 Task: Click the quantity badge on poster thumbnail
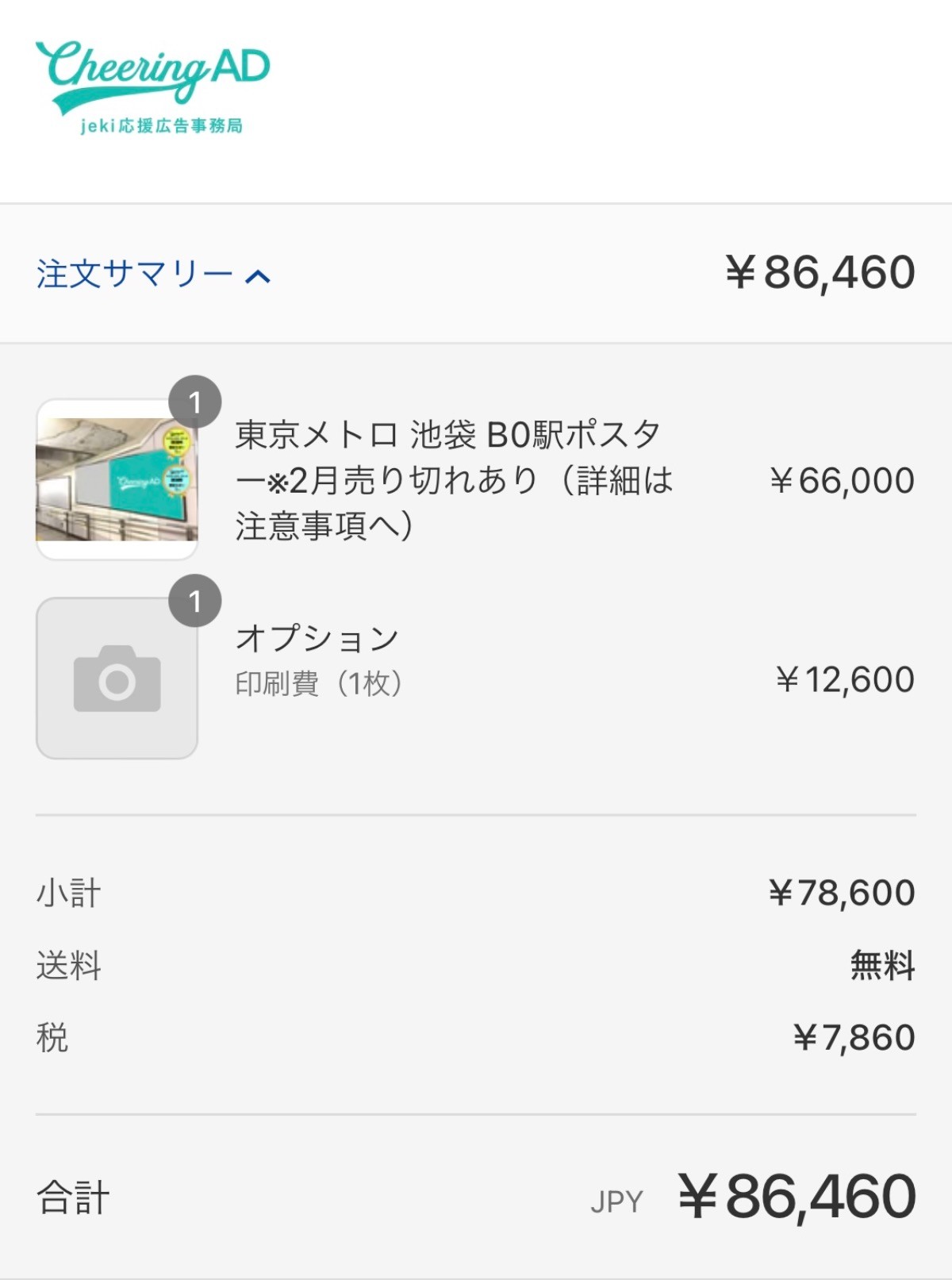pos(194,402)
